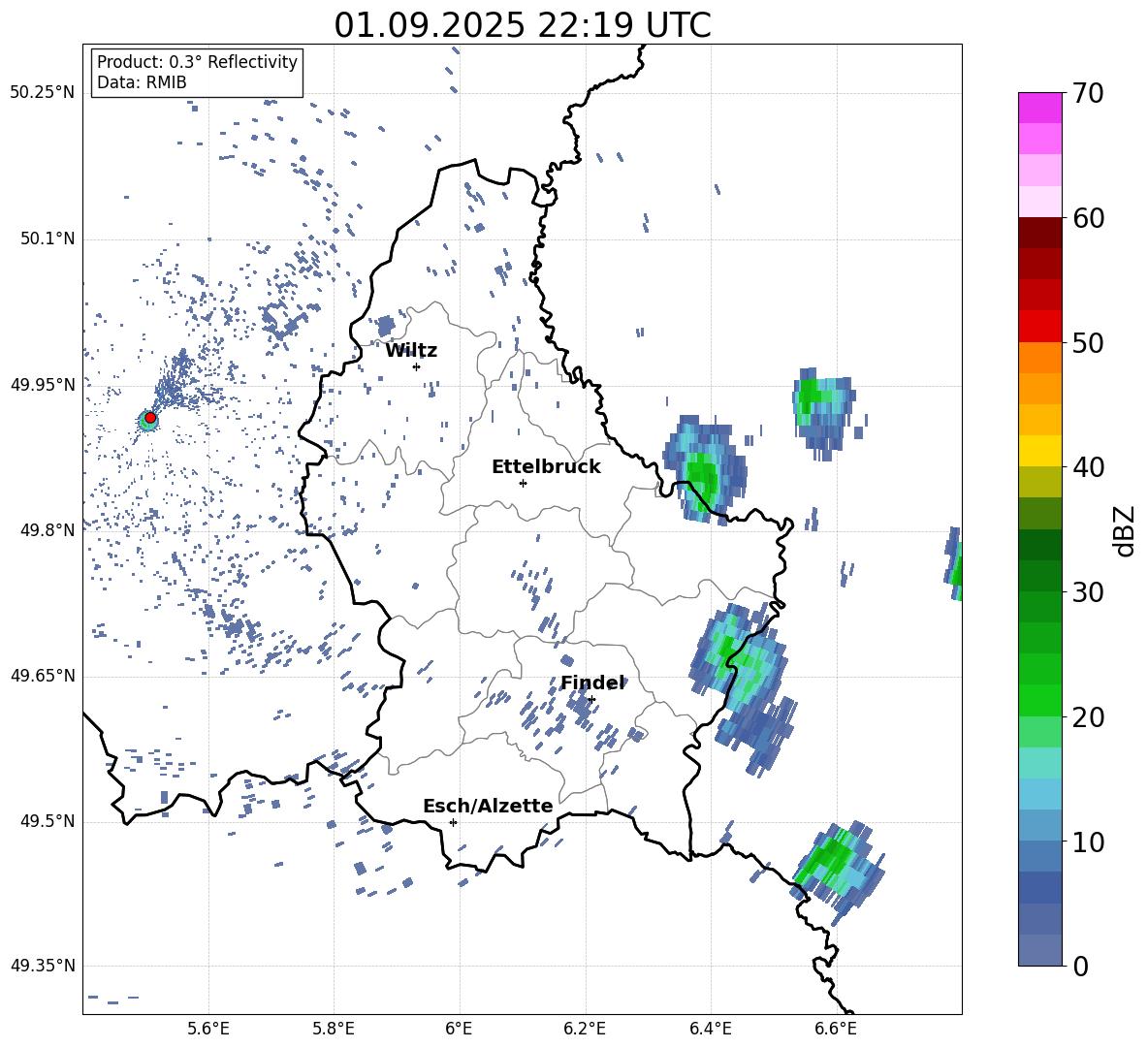Click the 'Product: 0.3° Reflectivity' text
The image size is (1148, 1048).
[x=197, y=61]
